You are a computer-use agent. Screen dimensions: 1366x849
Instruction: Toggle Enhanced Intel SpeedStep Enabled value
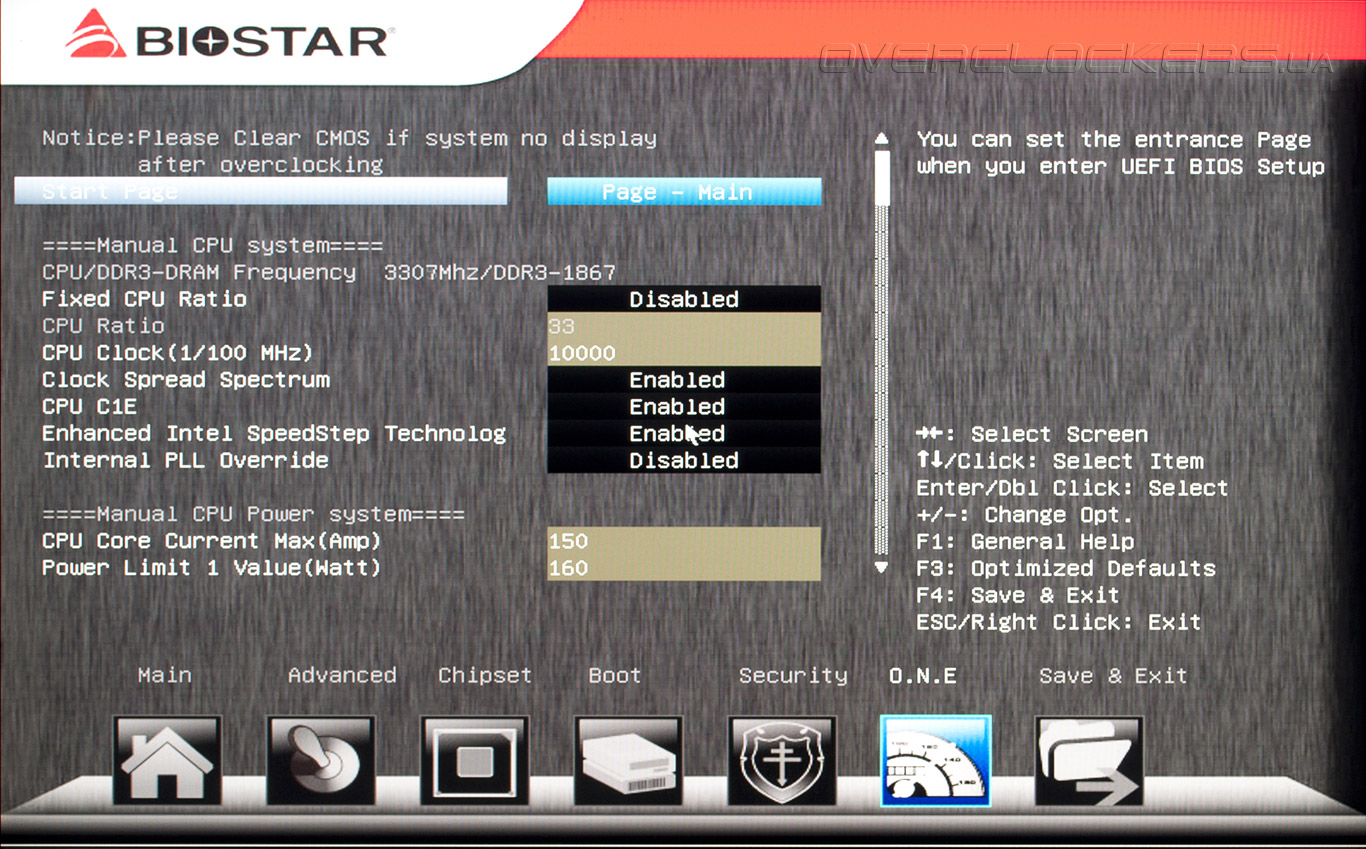click(x=684, y=434)
